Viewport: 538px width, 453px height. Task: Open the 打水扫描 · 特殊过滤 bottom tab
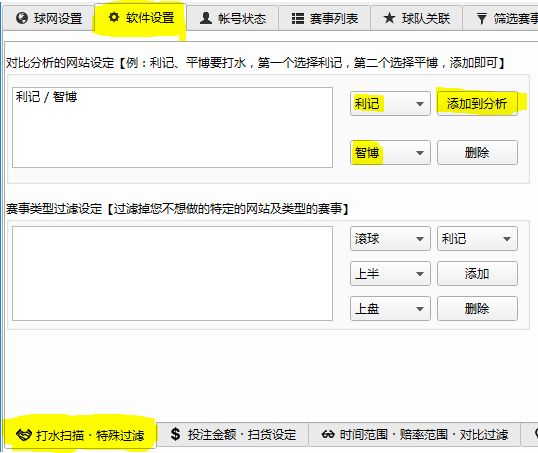coord(80,435)
